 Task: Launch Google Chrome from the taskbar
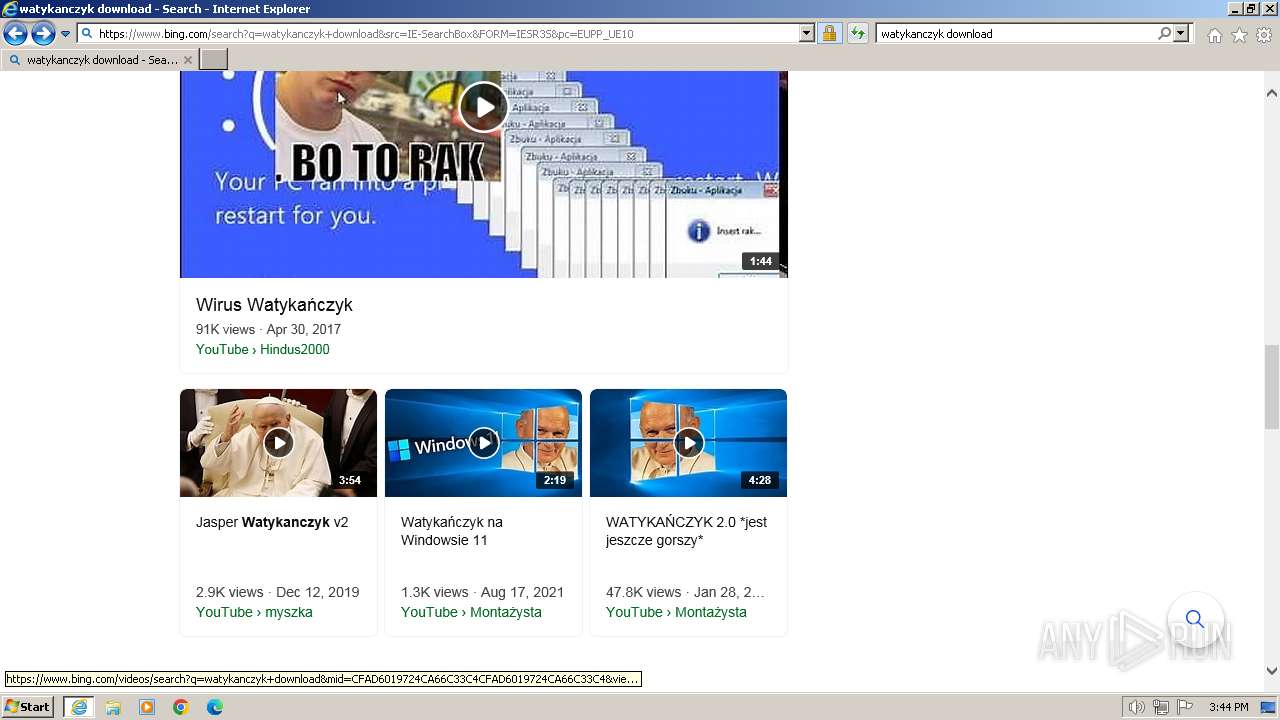pyautogui.click(x=181, y=707)
